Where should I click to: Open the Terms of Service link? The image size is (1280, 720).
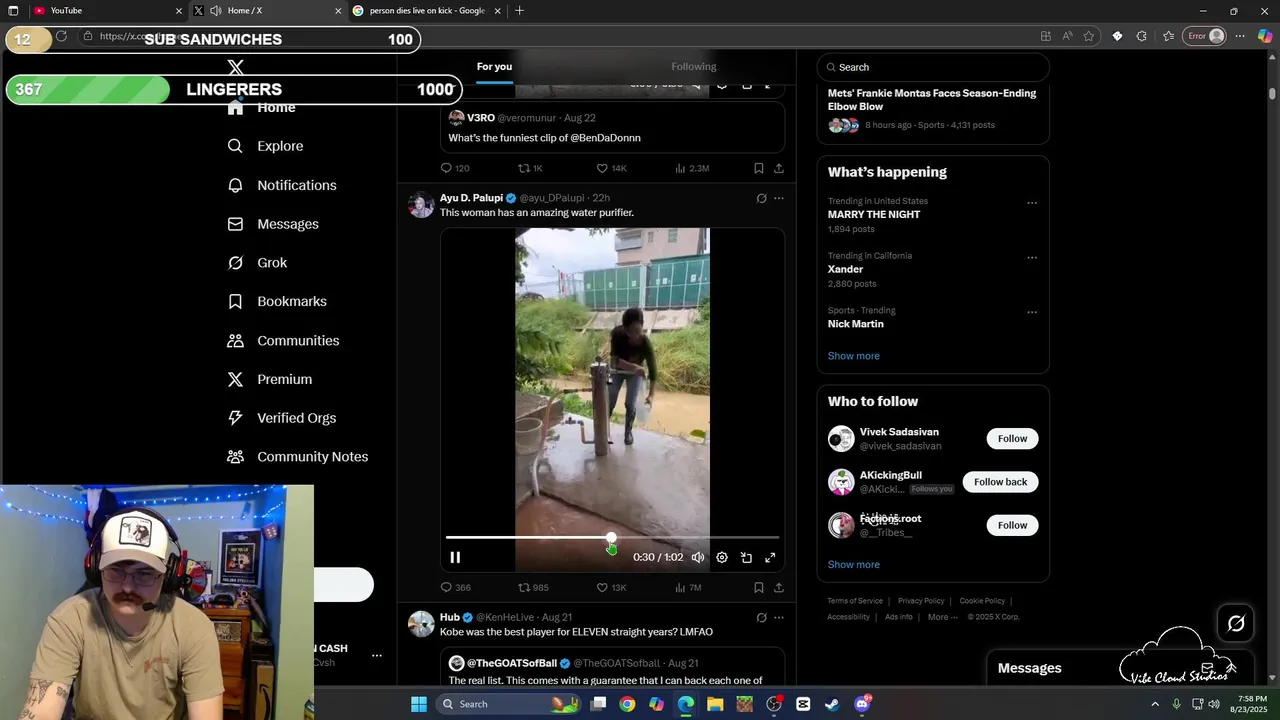[855, 601]
